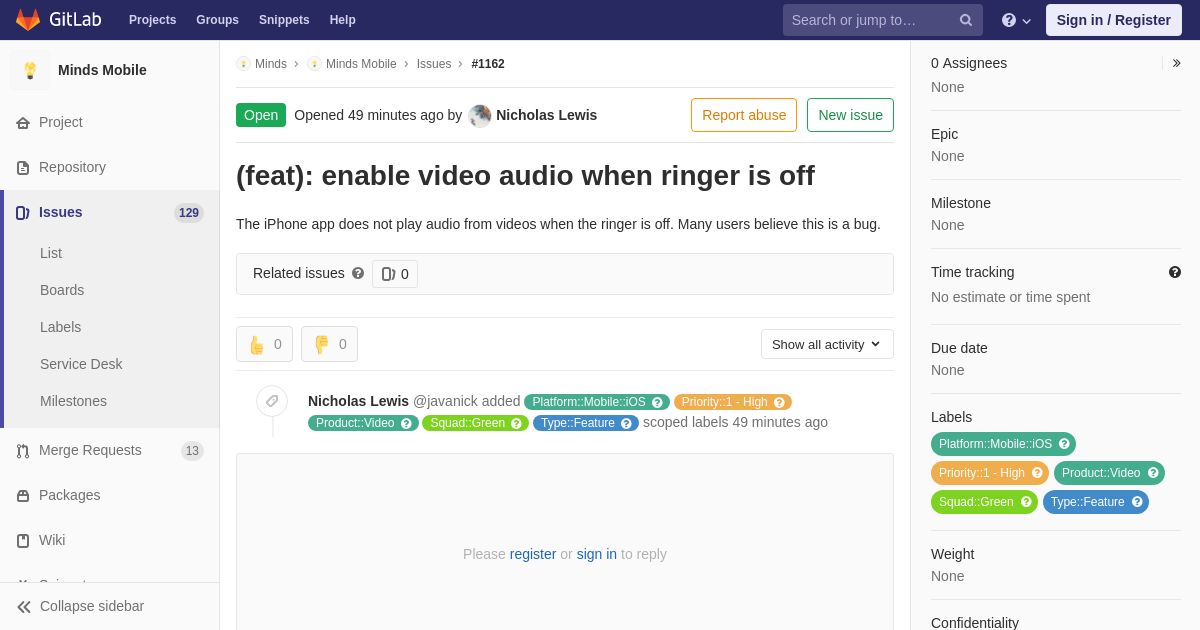
Task: Click the Issues sidebar icon
Action: (x=23, y=213)
